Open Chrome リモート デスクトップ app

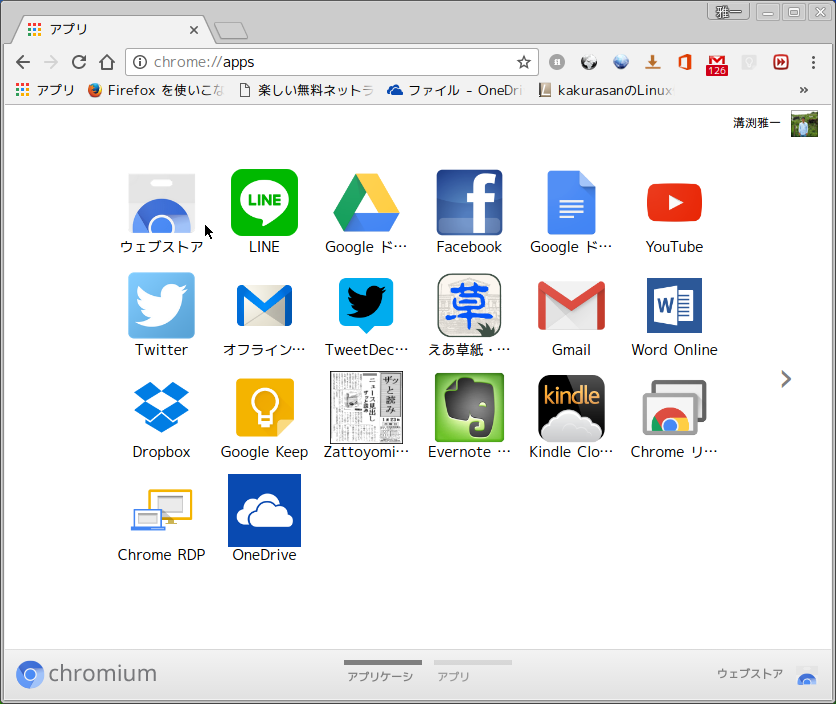pyautogui.click(x=674, y=407)
